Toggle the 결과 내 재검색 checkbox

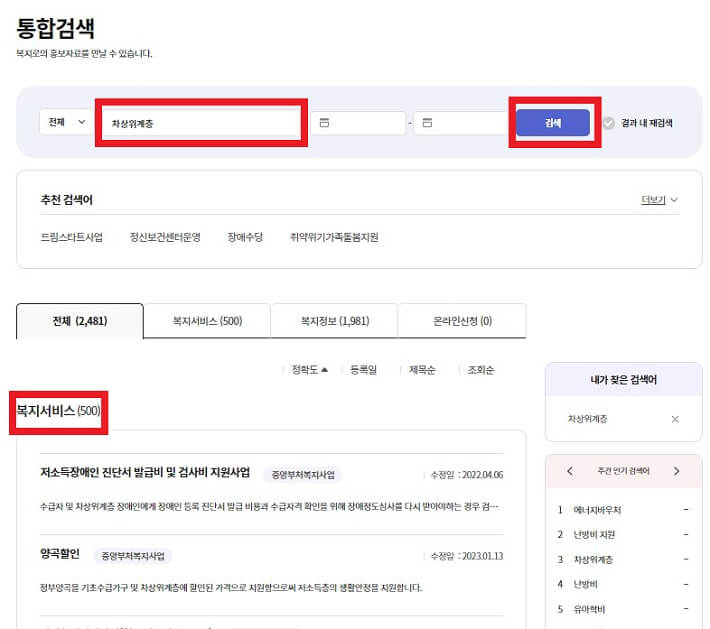point(609,123)
